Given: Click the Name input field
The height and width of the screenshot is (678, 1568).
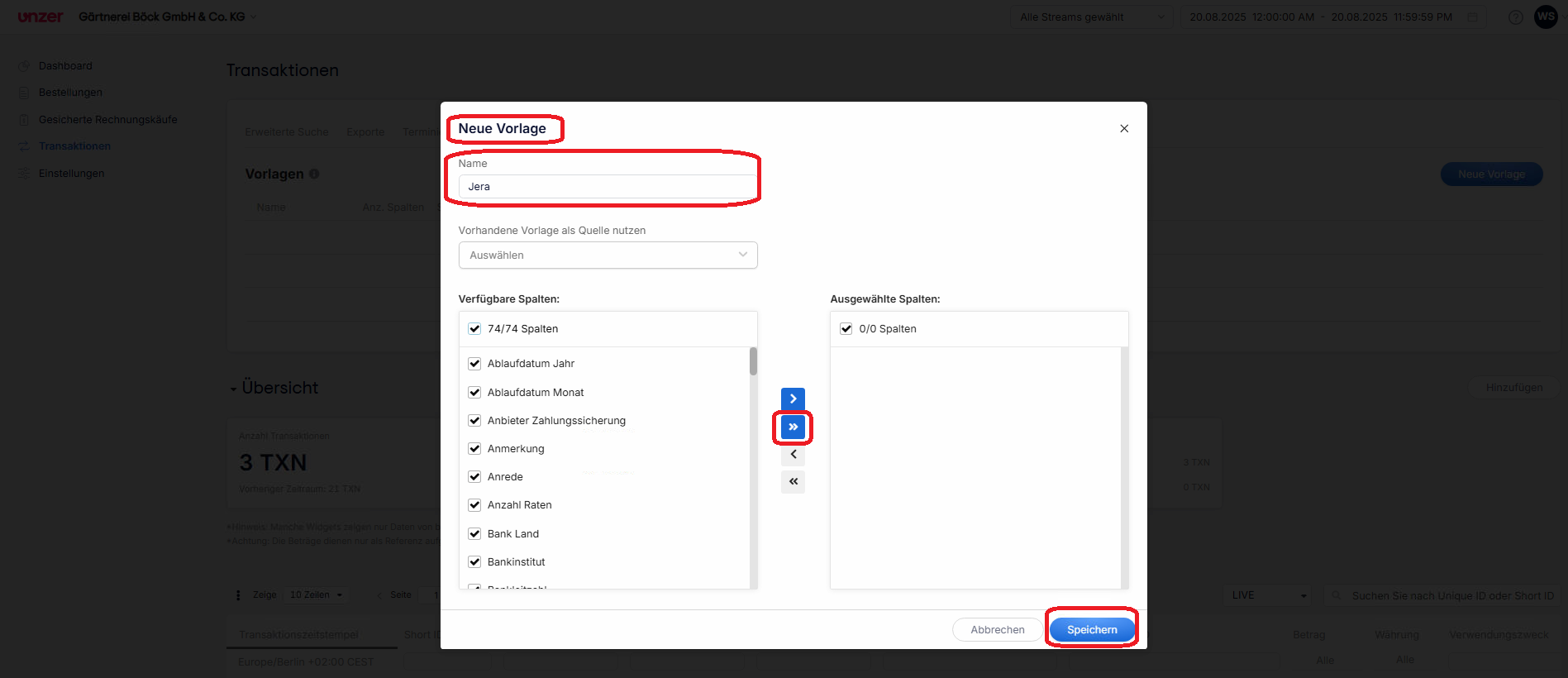Looking at the screenshot, I should [x=608, y=187].
